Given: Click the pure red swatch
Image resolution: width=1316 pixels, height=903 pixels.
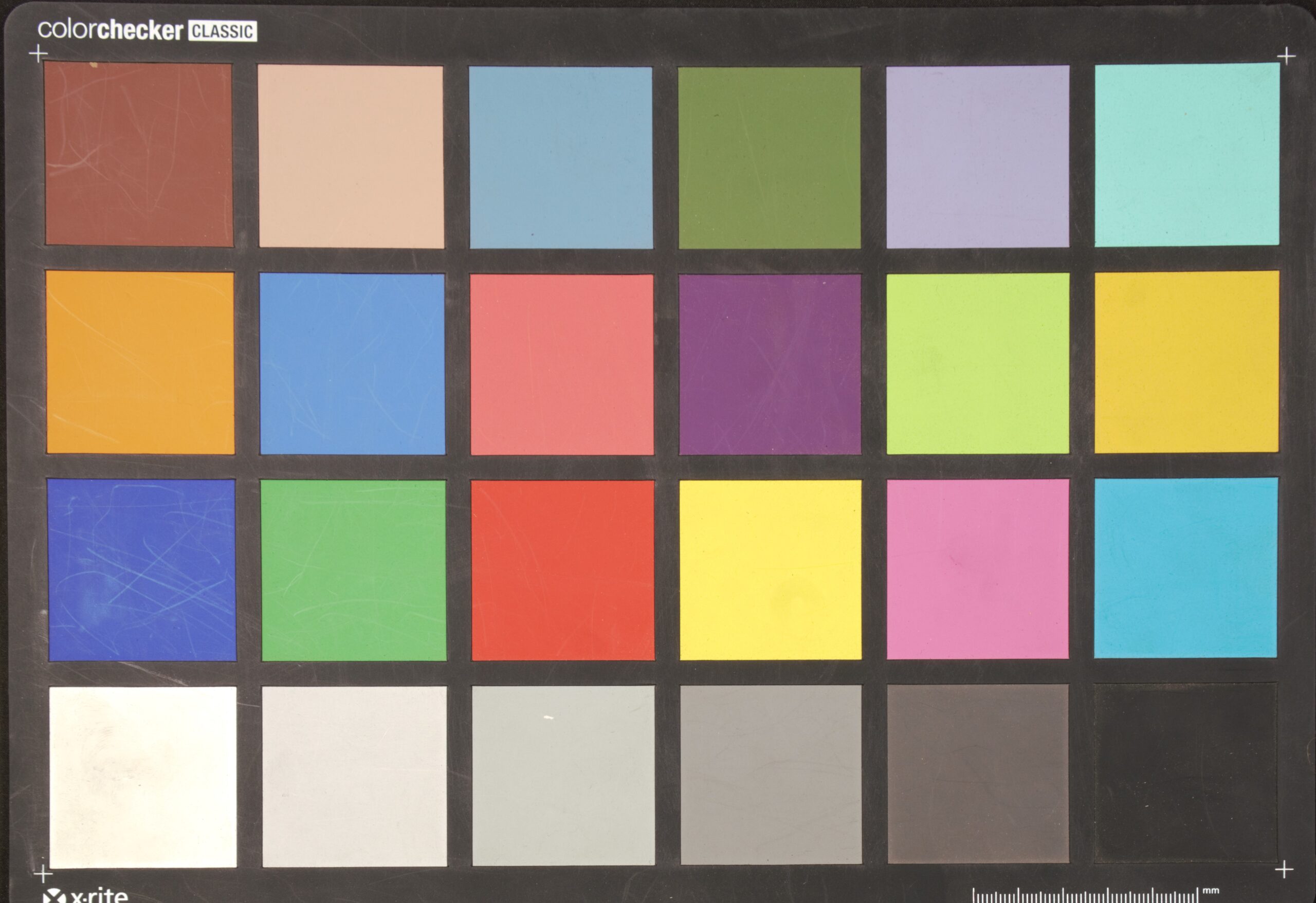Looking at the screenshot, I should (562, 570).
